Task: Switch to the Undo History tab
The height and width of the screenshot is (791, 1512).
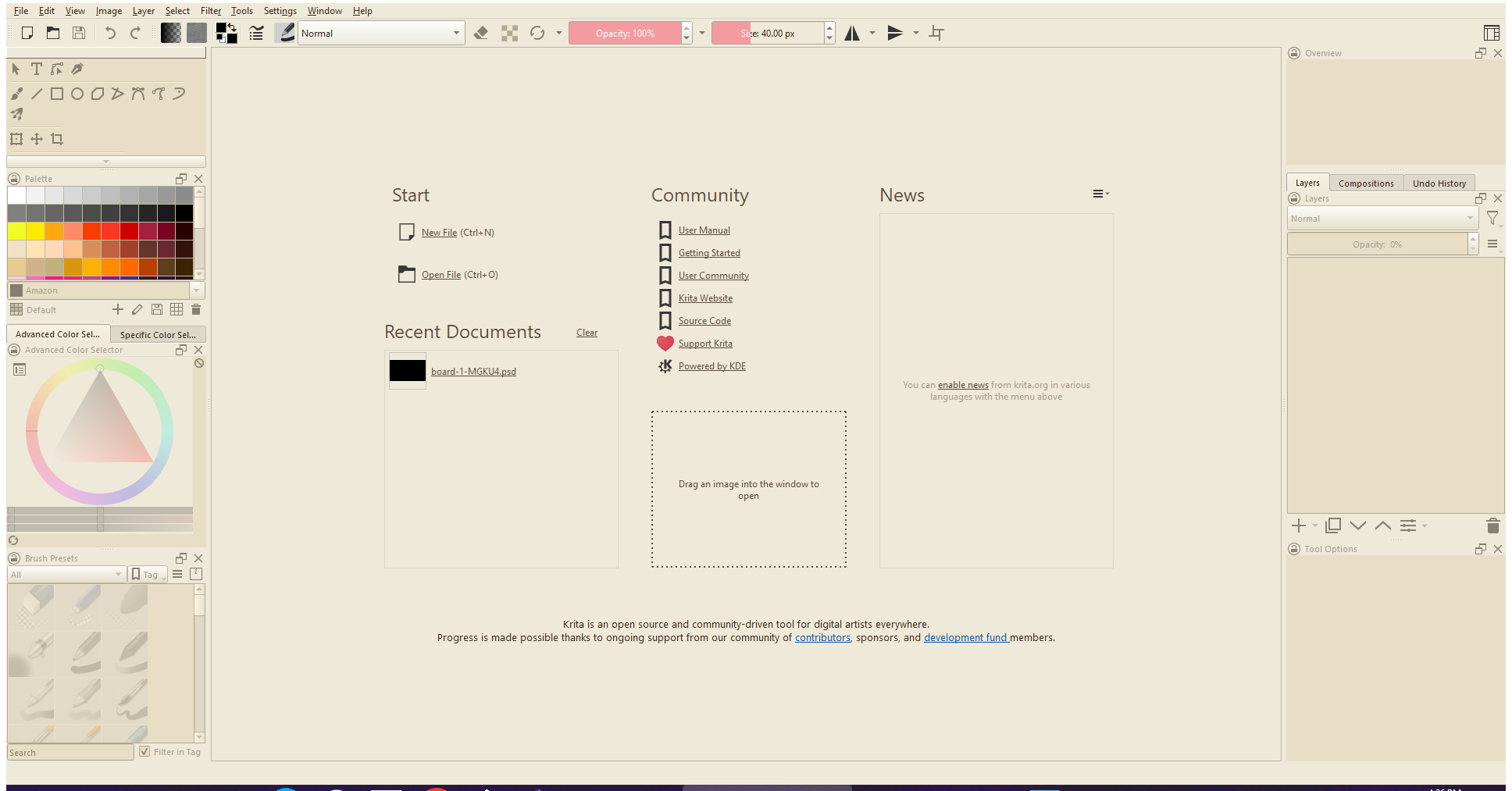Action: 1439,183
